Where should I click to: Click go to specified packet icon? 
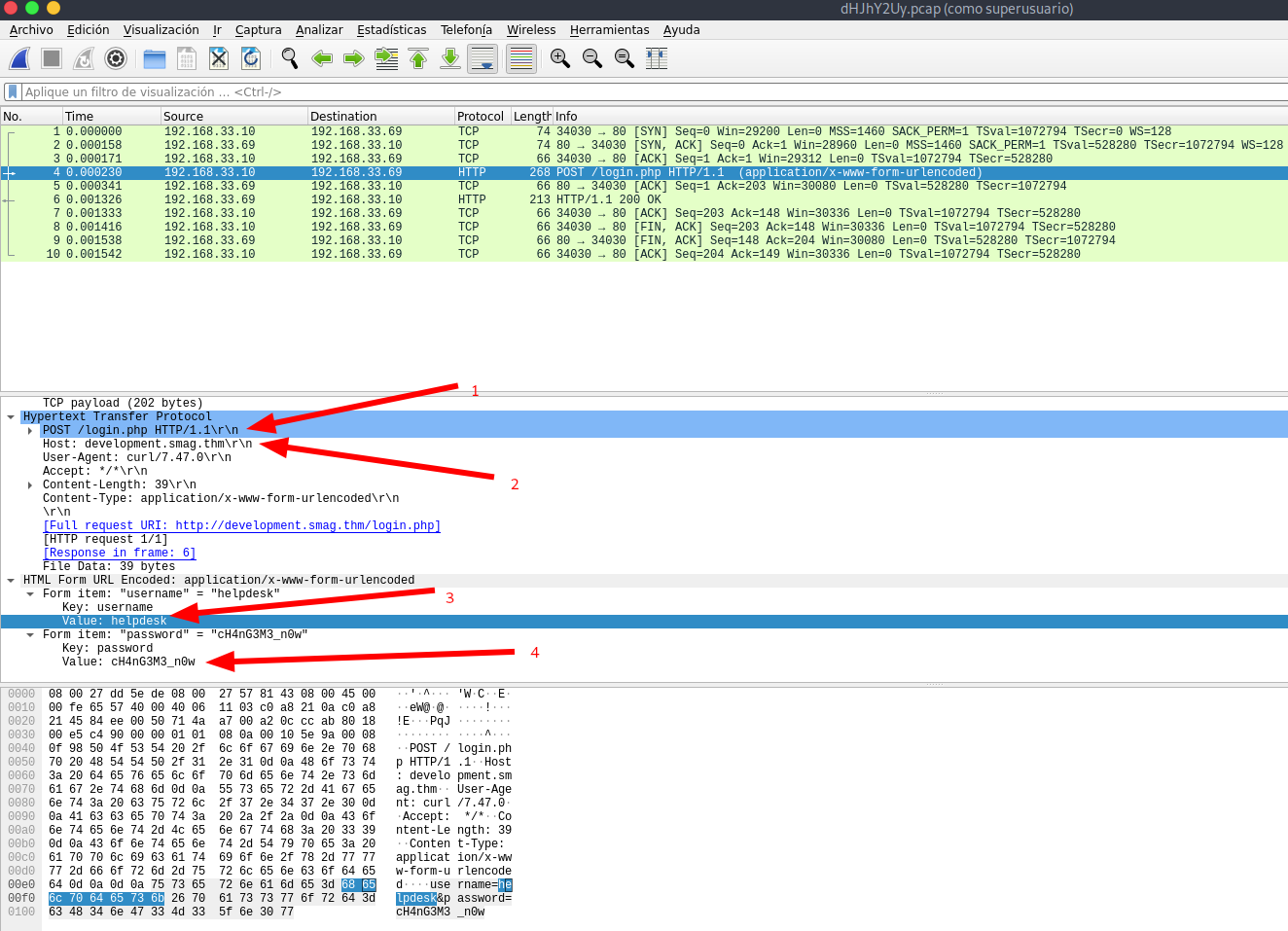coord(386,58)
